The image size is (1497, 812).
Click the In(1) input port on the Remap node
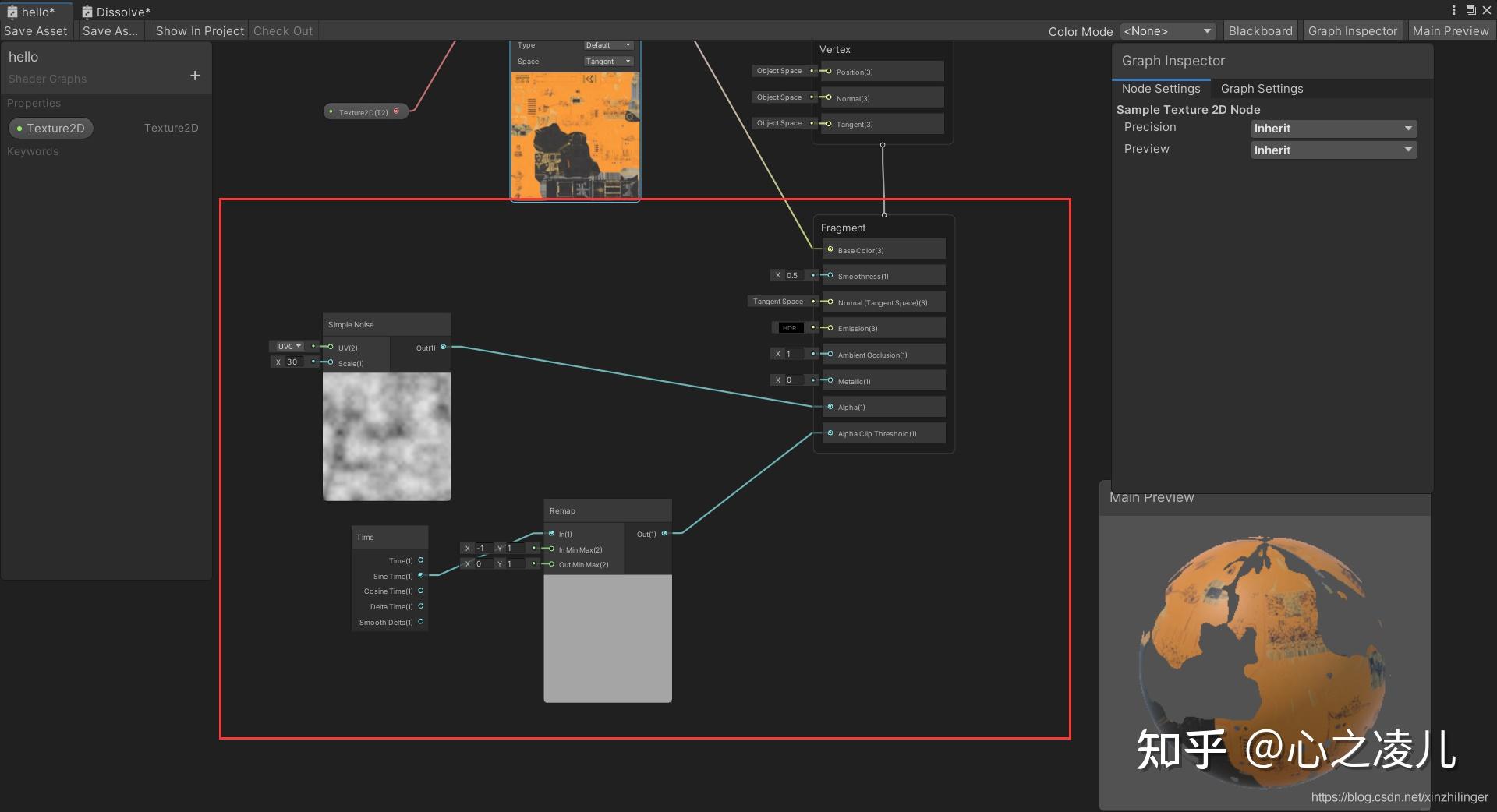click(551, 534)
